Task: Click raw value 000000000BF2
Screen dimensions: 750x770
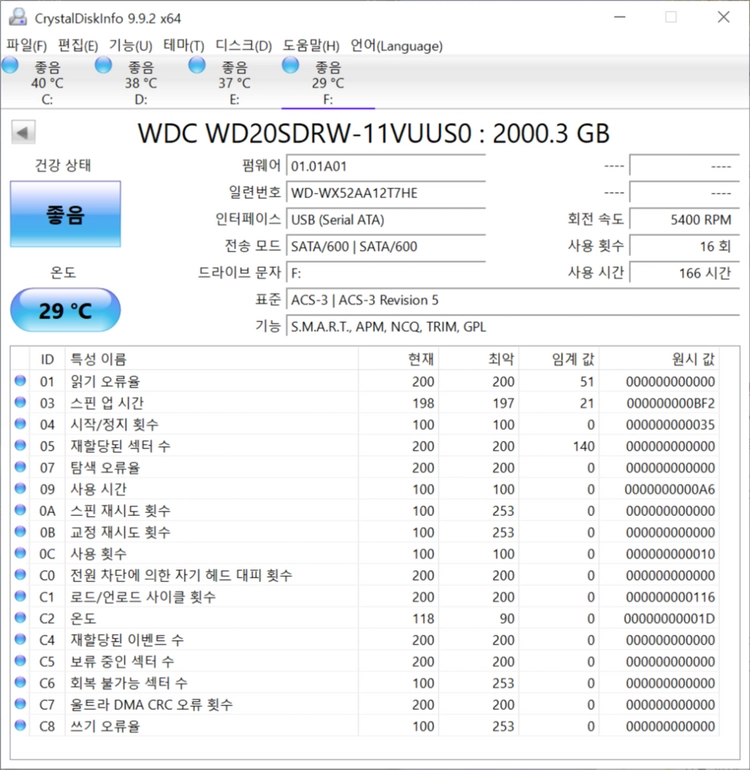Action: point(670,403)
